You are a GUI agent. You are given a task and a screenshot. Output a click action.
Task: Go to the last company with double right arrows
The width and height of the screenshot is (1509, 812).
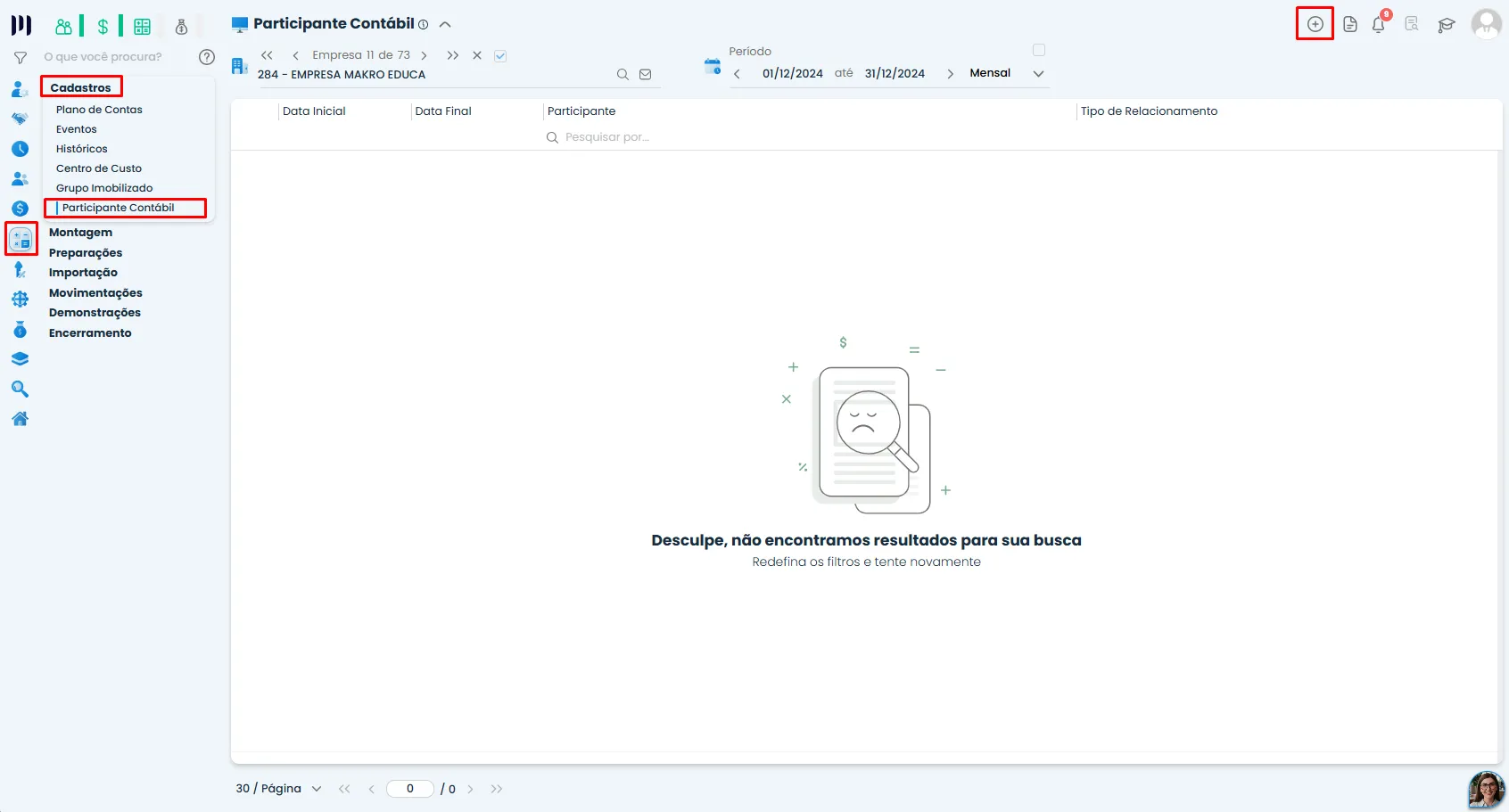pyautogui.click(x=453, y=55)
